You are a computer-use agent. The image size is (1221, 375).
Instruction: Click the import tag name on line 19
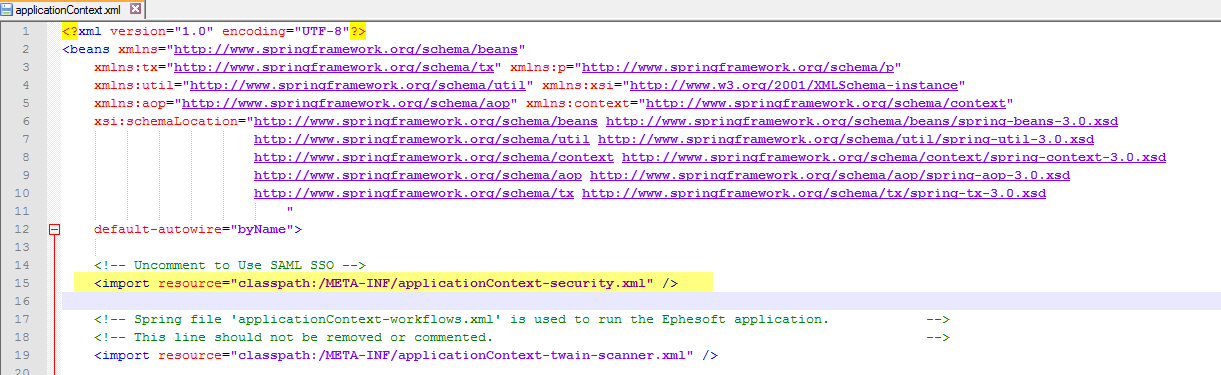(x=126, y=355)
